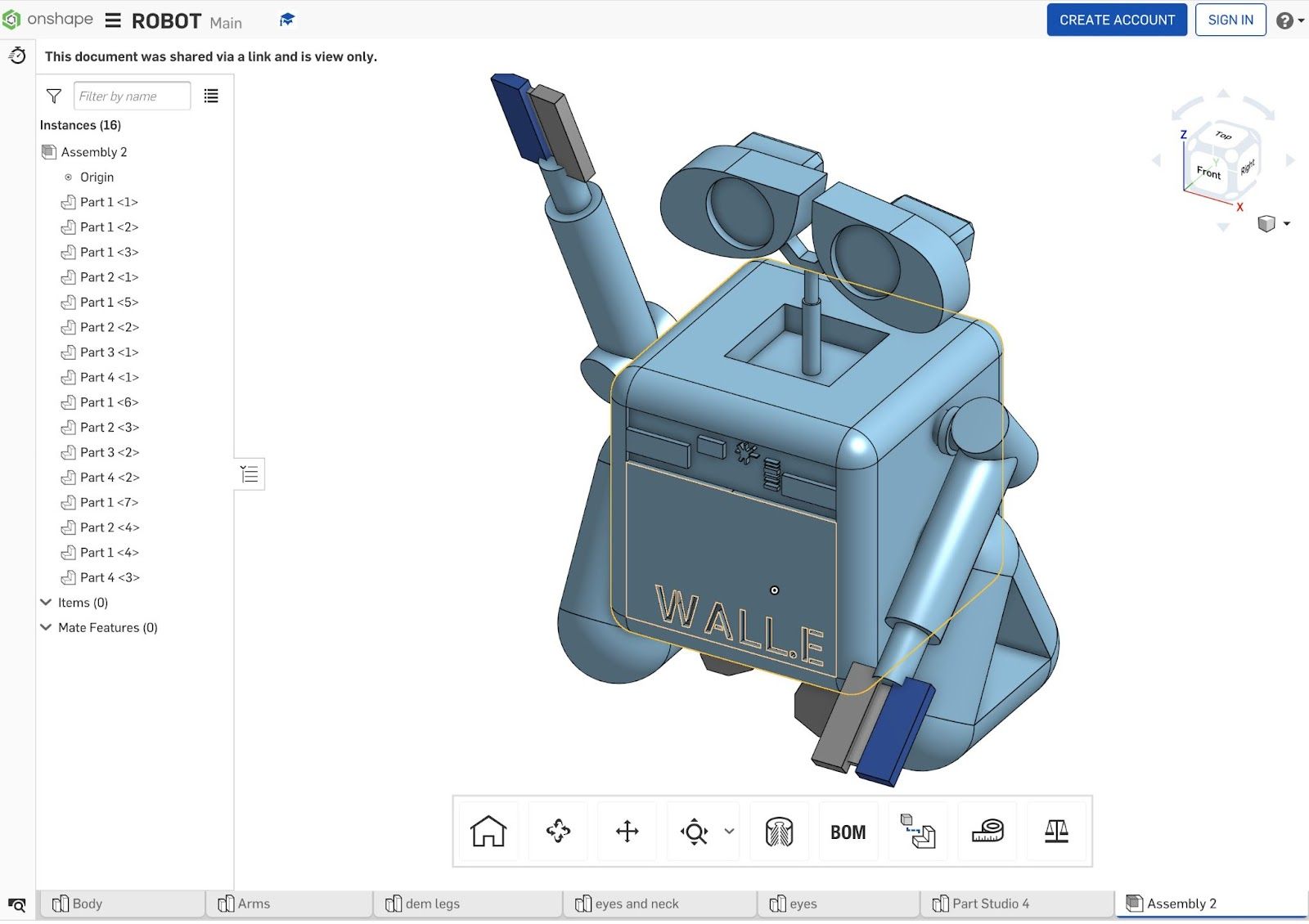Screen dimensions: 1309x924
Task: Toggle the instance list view icon
Action: (211, 96)
